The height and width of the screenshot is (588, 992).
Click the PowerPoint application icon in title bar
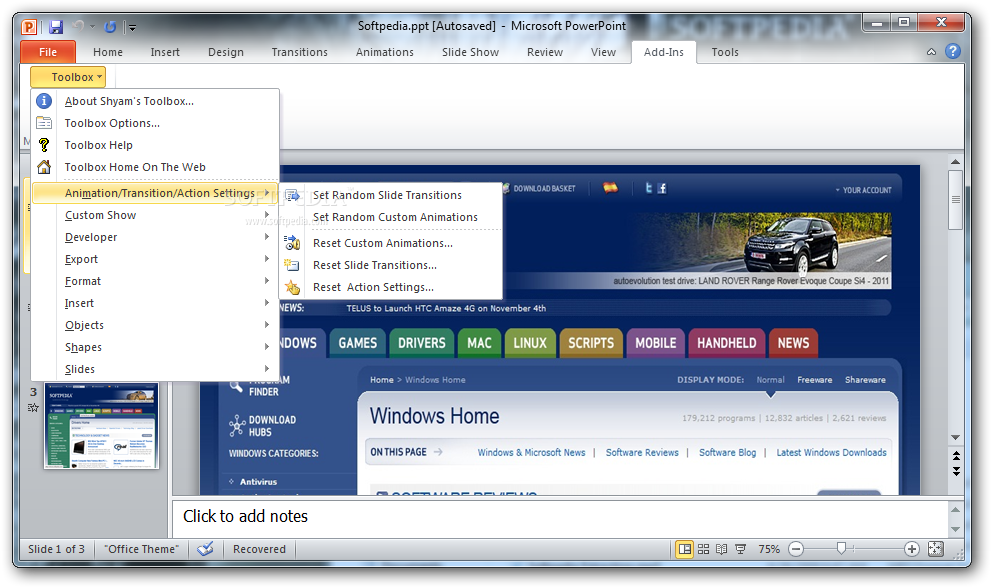point(29,27)
